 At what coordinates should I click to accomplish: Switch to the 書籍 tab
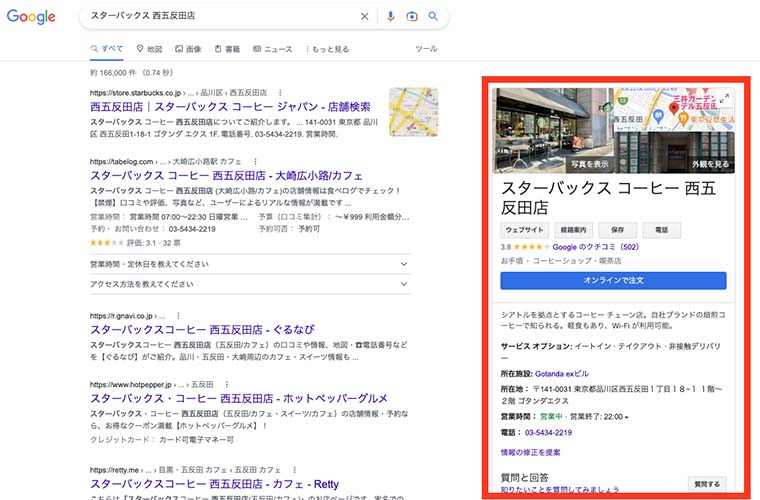pyautogui.click(x=227, y=49)
